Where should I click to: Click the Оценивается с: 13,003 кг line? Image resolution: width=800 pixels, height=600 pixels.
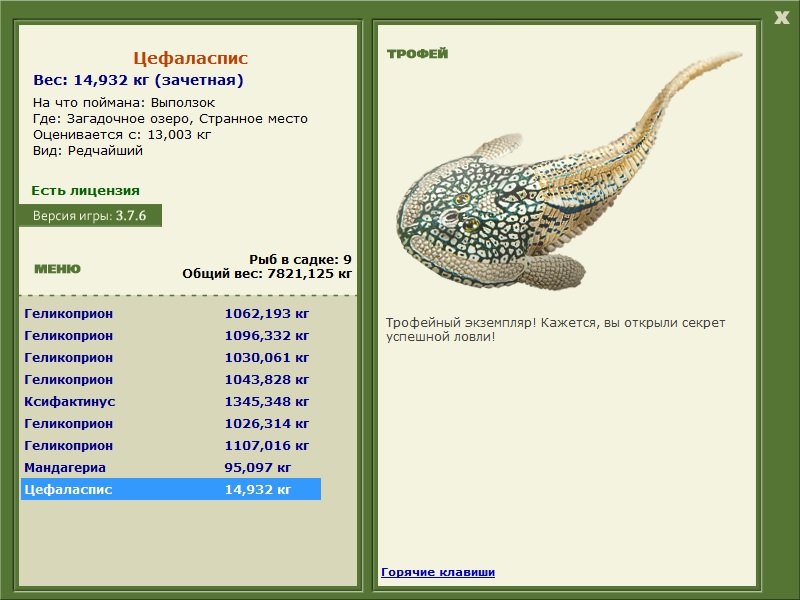[x=122, y=135]
